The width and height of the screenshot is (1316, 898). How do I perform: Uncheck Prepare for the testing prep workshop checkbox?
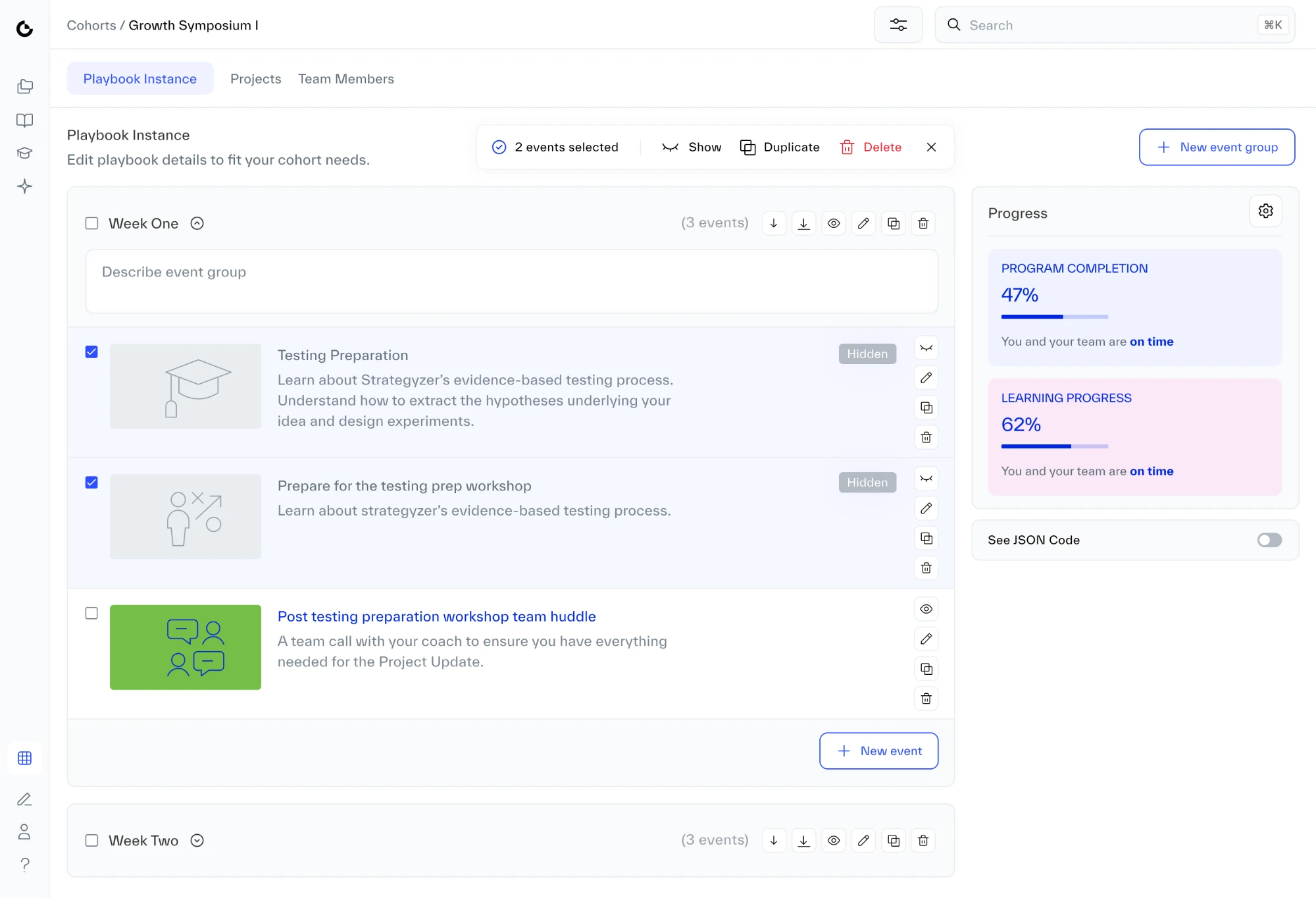tap(91, 483)
